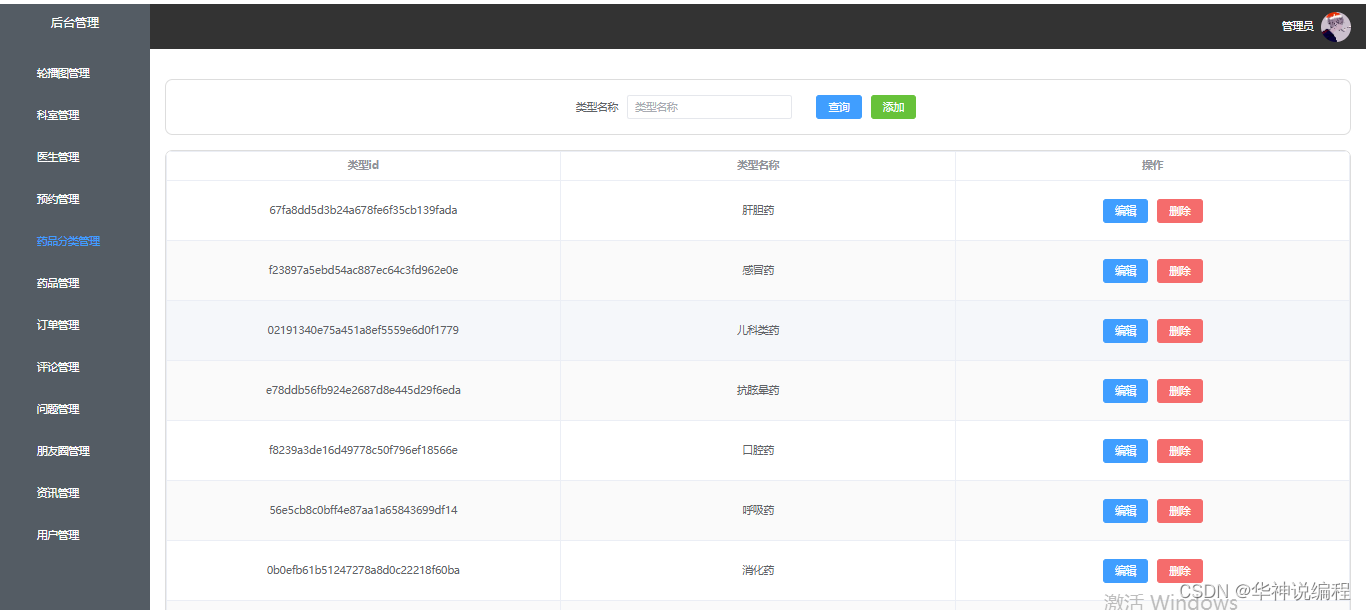Click the blue 查询 button
The height and width of the screenshot is (610, 1366).
pyautogui.click(x=839, y=107)
